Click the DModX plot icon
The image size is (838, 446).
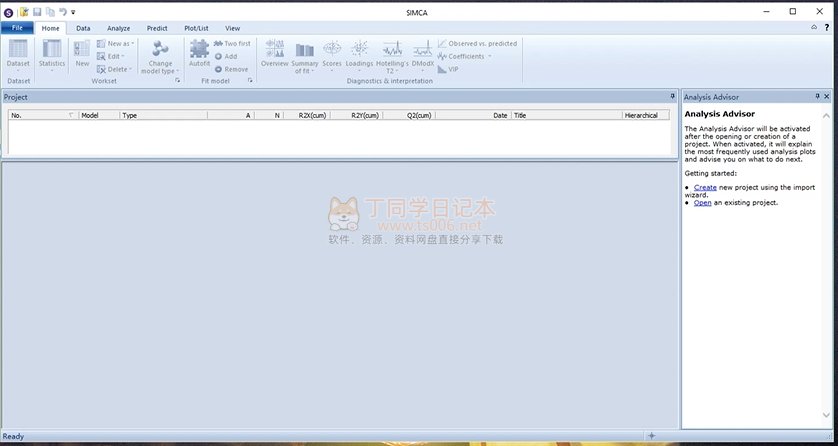(423, 49)
